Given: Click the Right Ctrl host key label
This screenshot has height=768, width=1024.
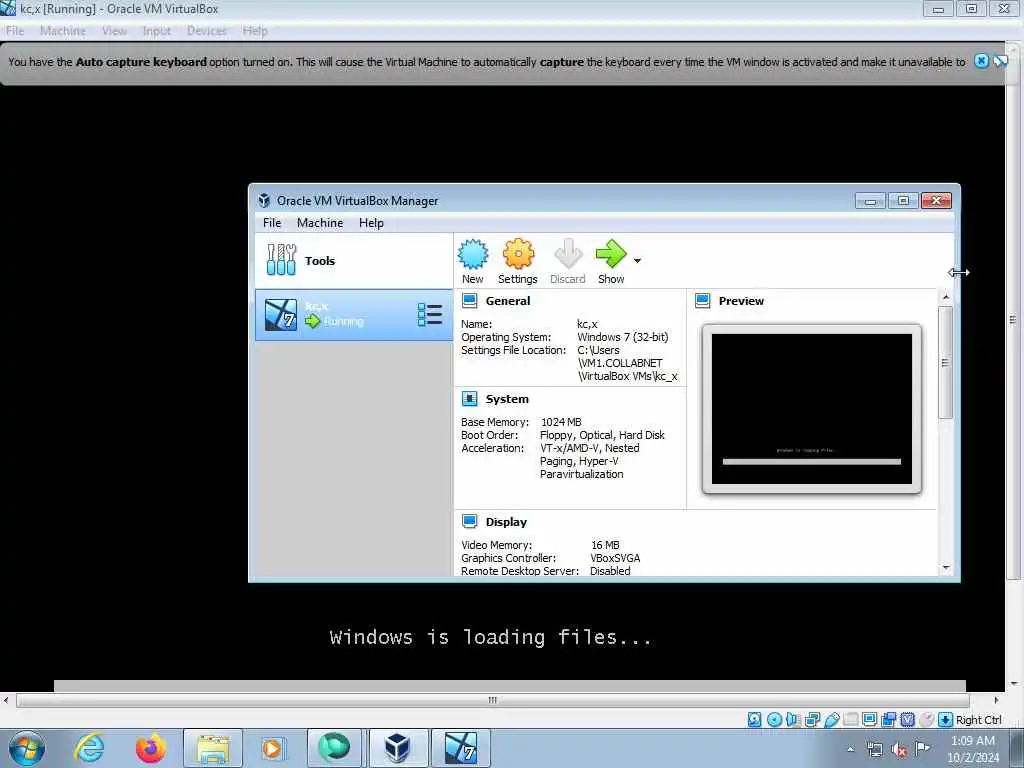Looking at the screenshot, I should (978, 720).
